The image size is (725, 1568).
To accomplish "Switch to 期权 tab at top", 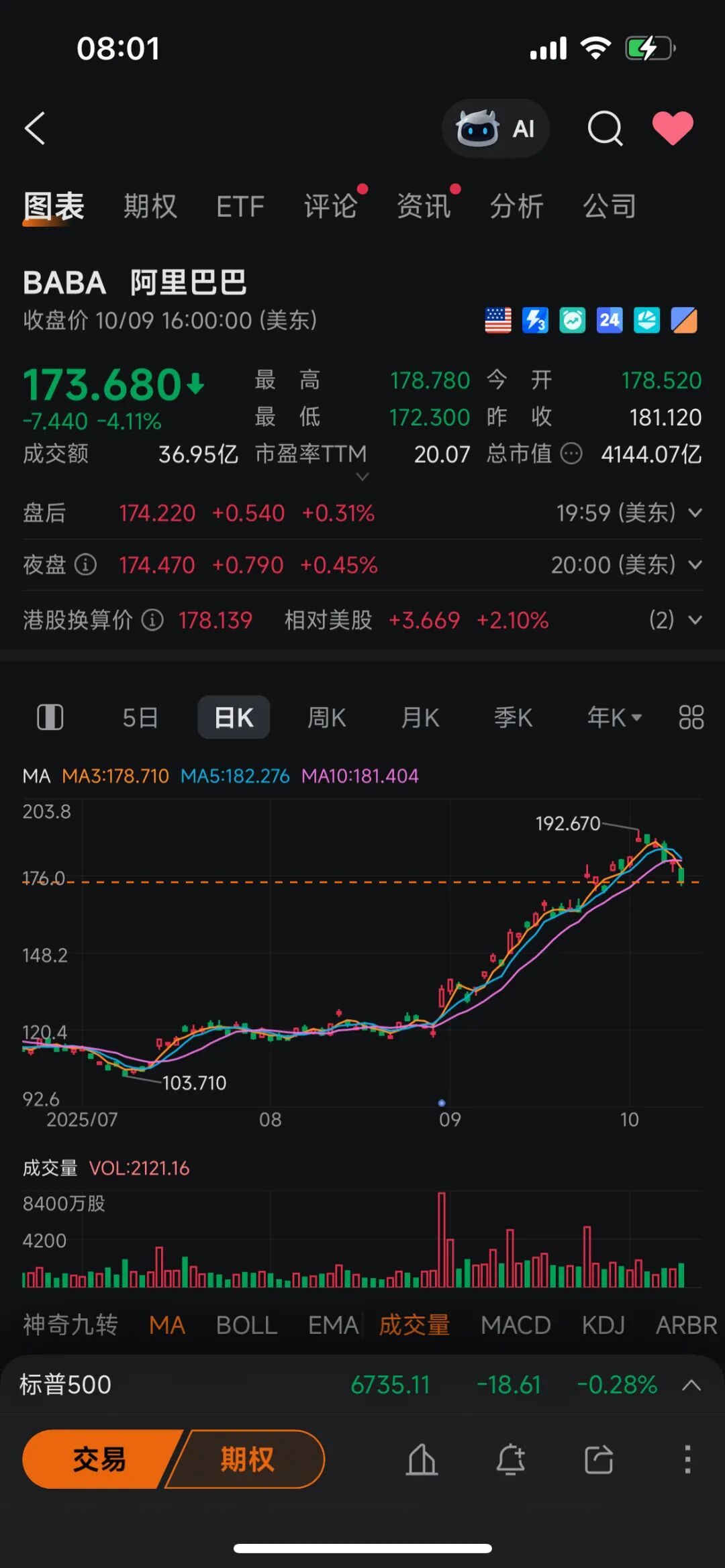I will (x=150, y=206).
